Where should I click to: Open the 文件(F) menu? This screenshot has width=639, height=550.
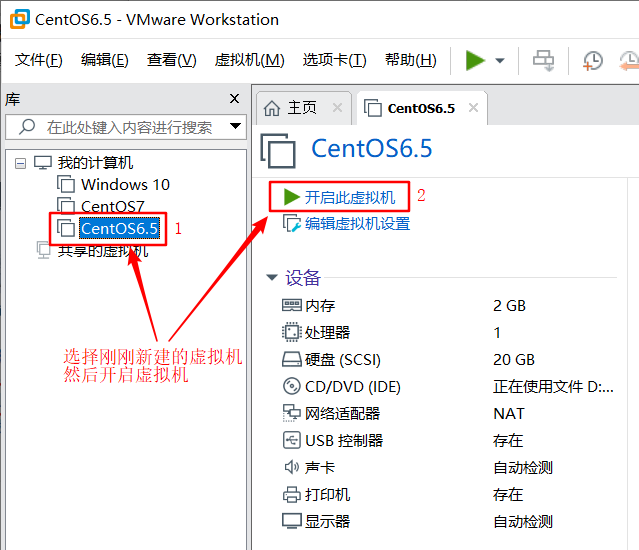point(39,60)
